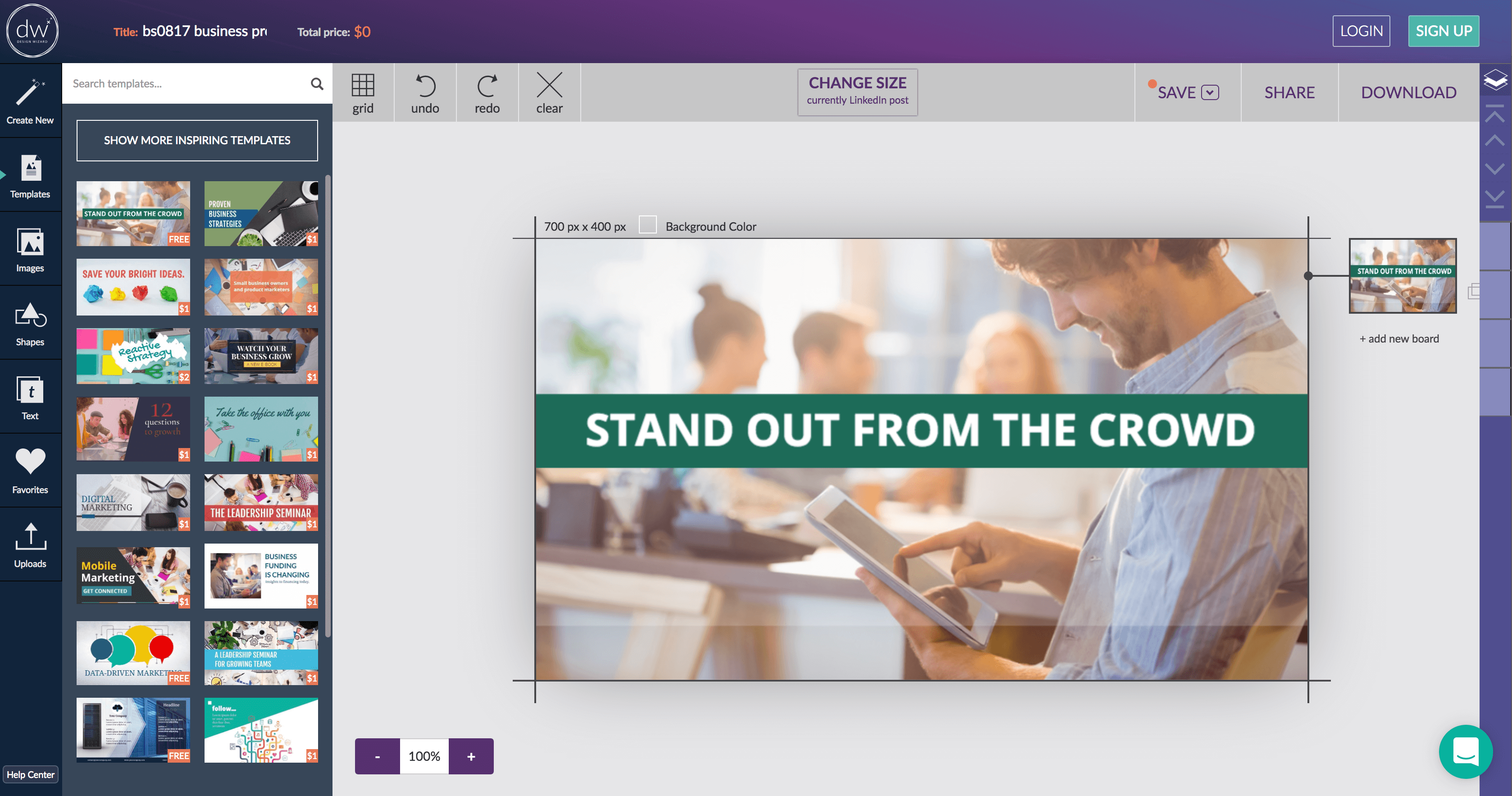Click the SHARE menu item
Image resolution: width=1512 pixels, height=796 pixels.
pos(1289,92)
